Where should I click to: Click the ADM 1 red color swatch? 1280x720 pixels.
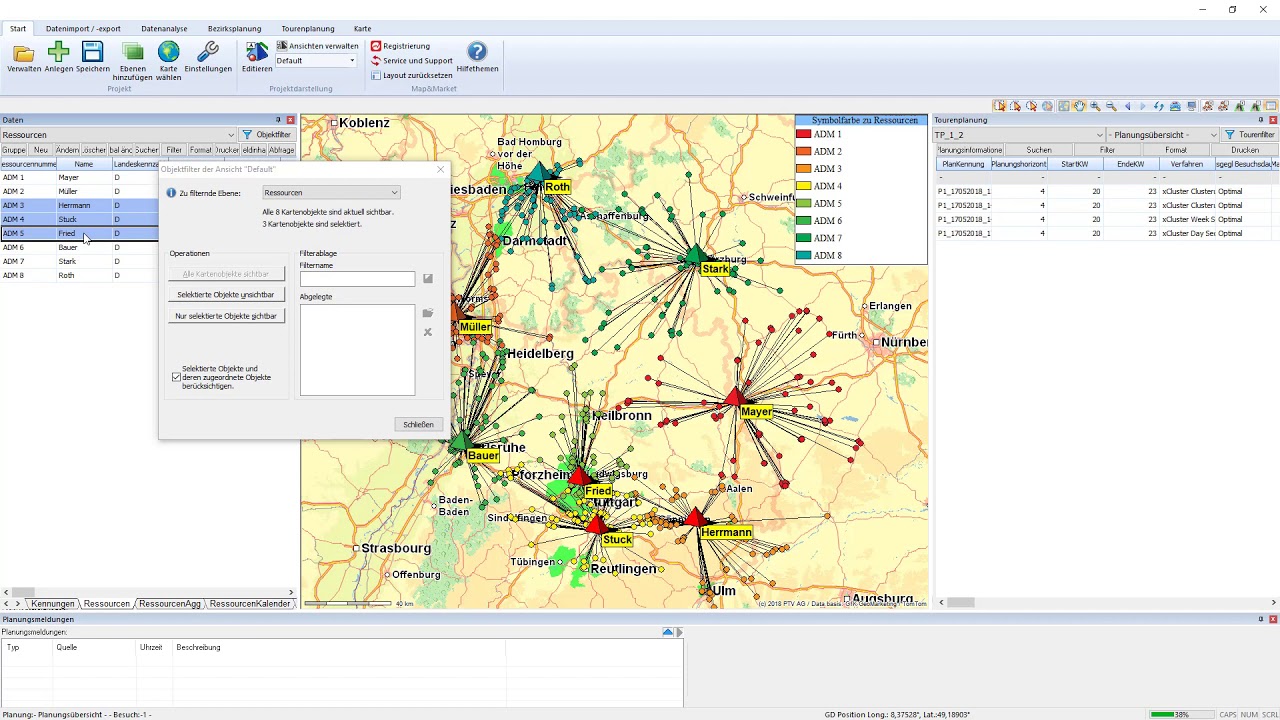(x=803, y=134)
